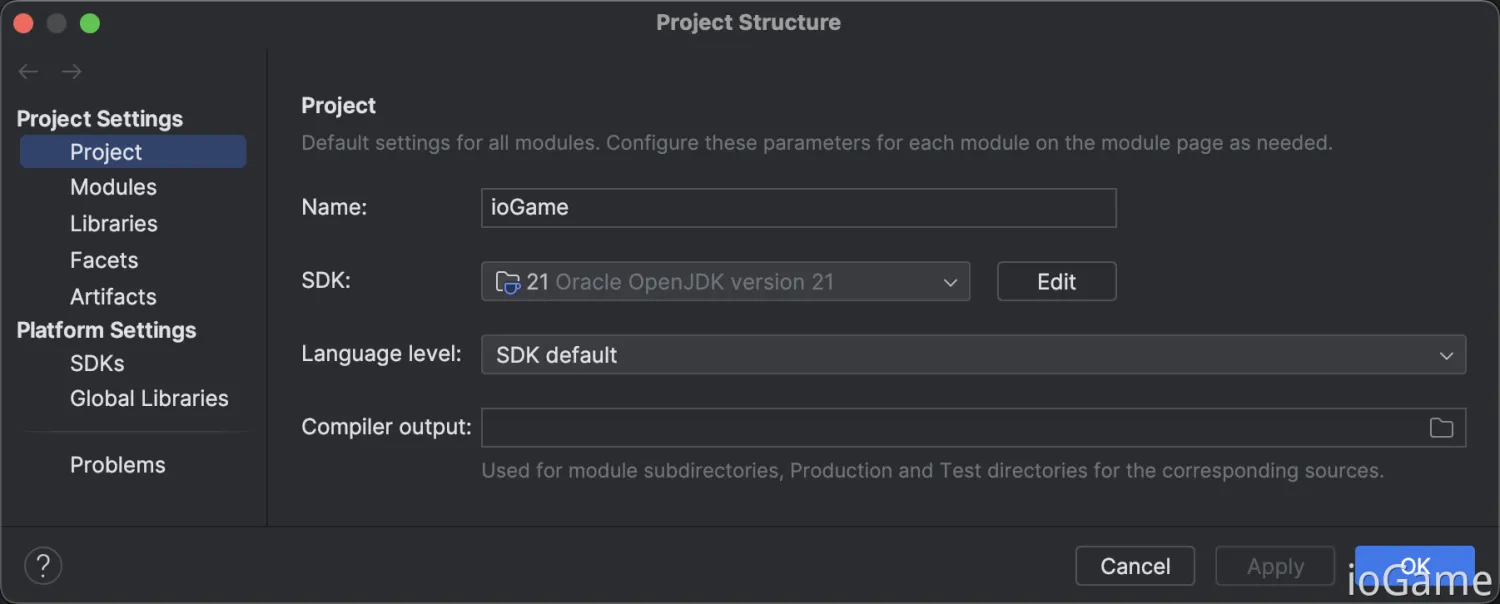Go to the Artifacts page
Image resolution: width=1500 pixels, height=604 pixels.
click(x=113, y=297)
